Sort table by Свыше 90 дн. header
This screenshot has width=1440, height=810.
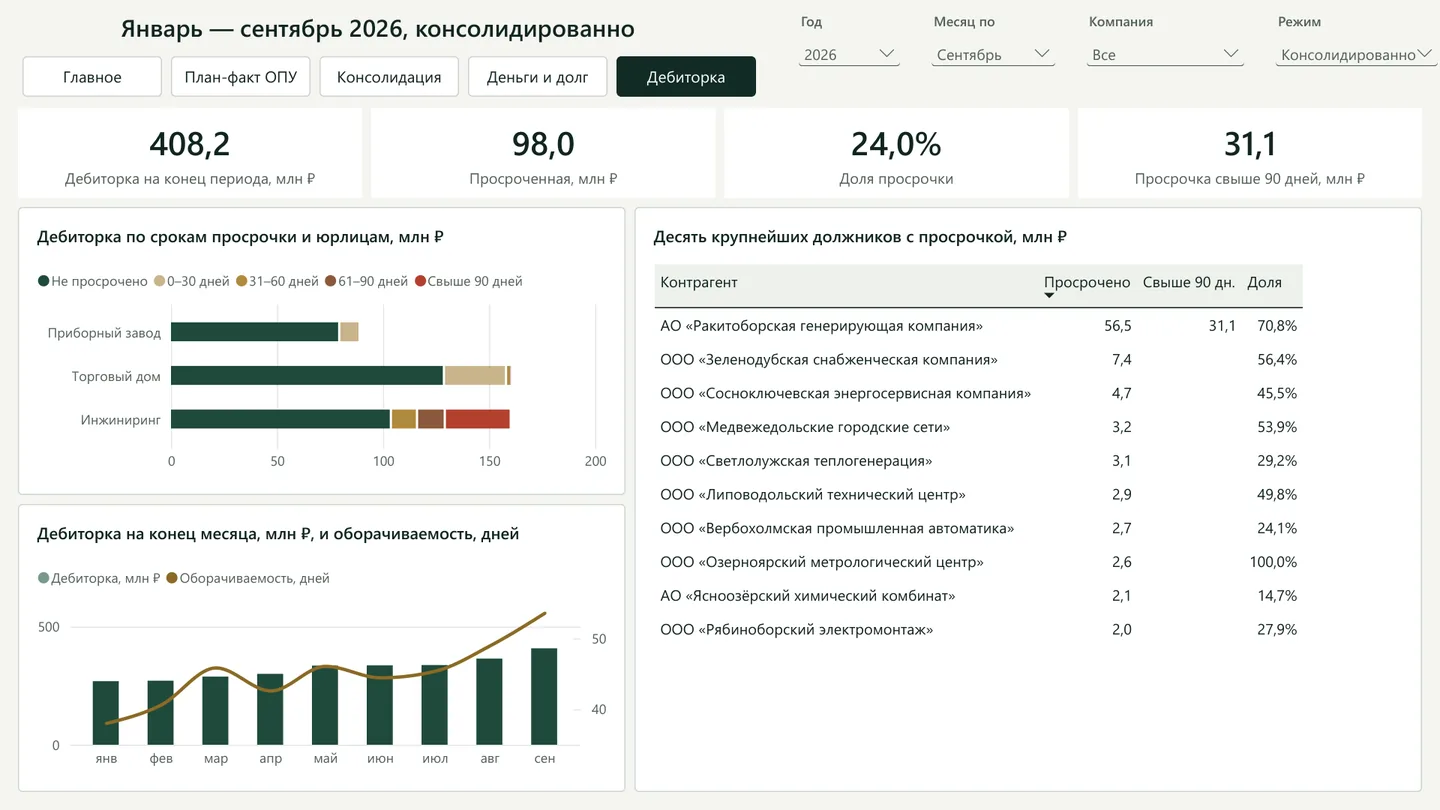point(1189,282)
